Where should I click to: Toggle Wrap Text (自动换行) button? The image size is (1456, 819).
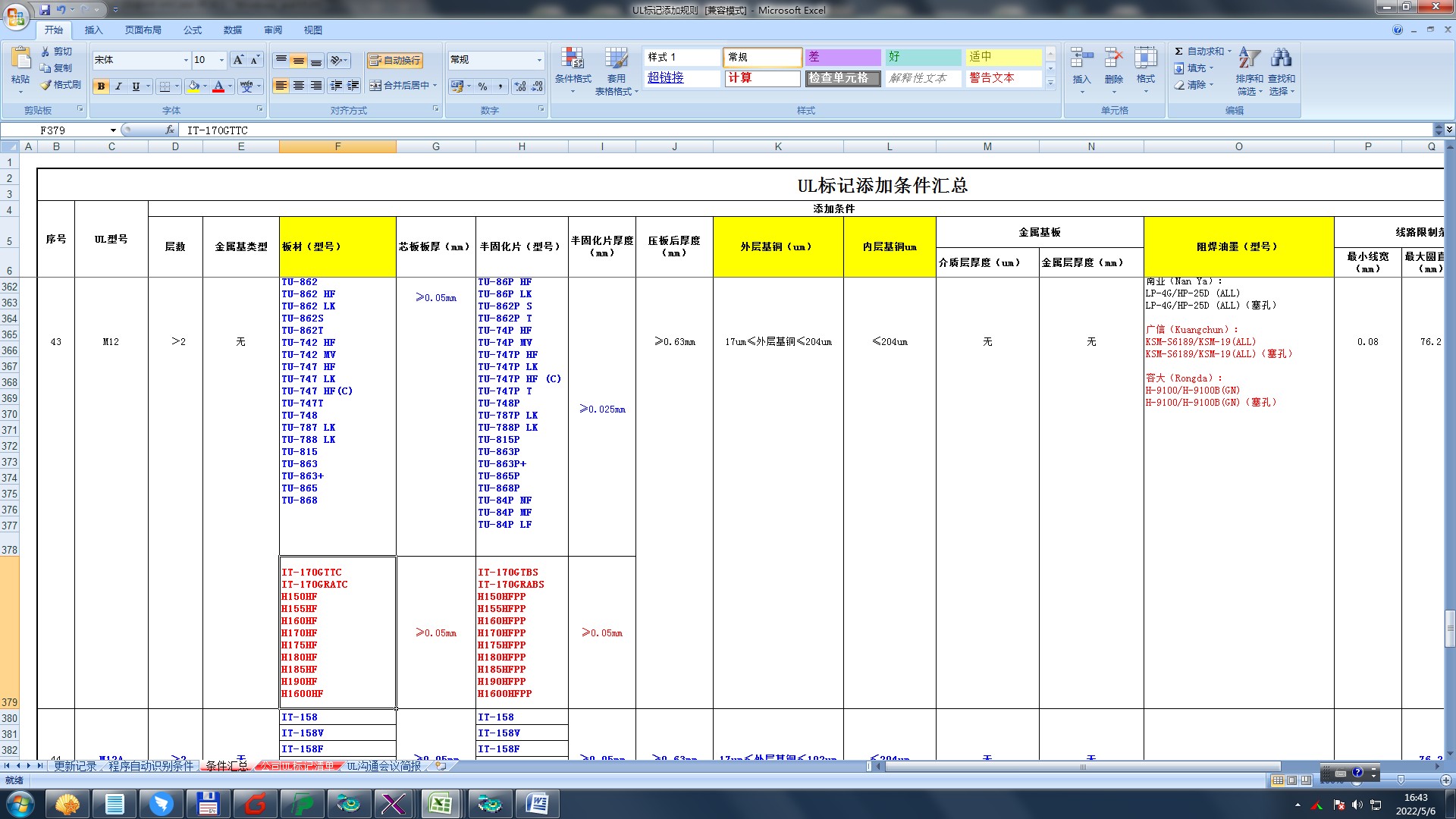(x=394, y=61)
